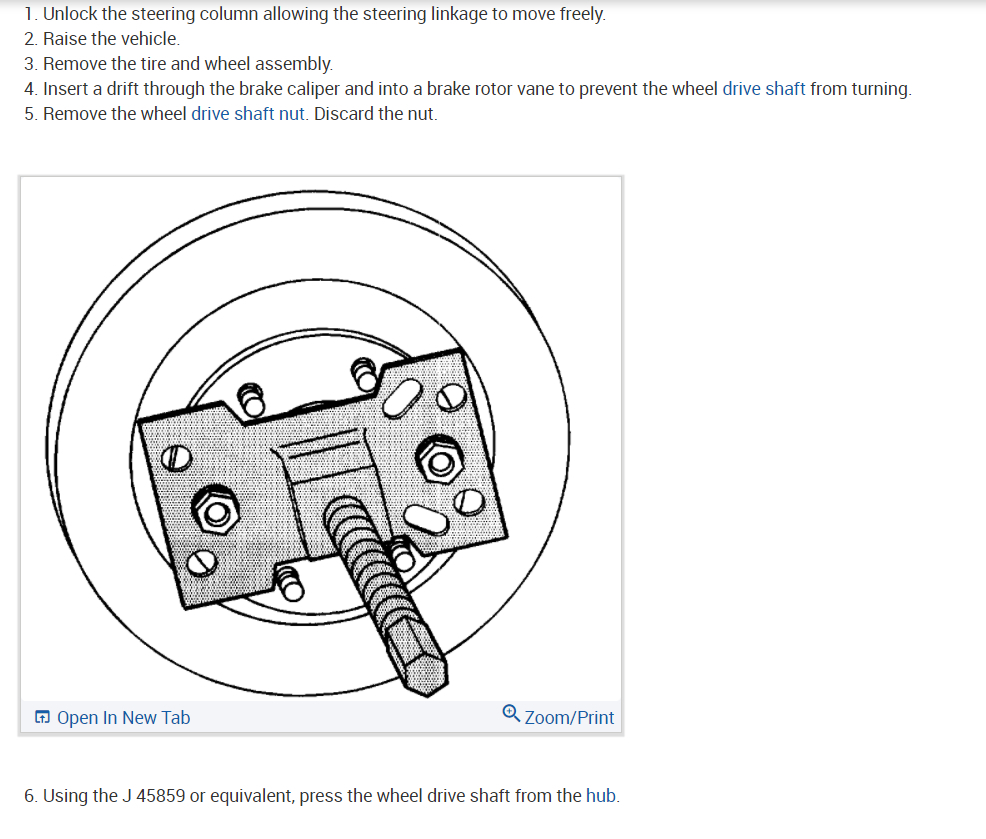Open the 'drive shaft' link in step 4
This screenshot has height=839, width=986.
[x=763, y=89]
